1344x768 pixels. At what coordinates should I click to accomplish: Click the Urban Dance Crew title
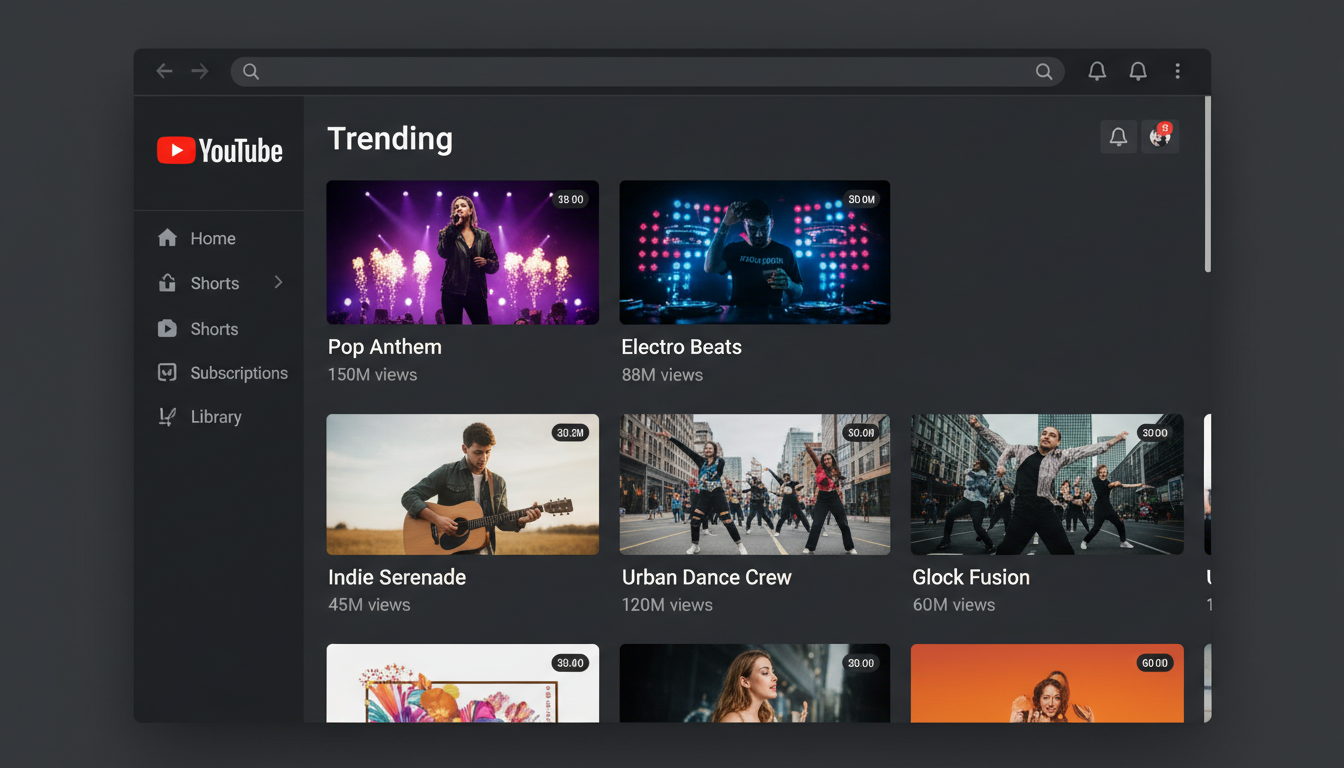pos(707,577)
